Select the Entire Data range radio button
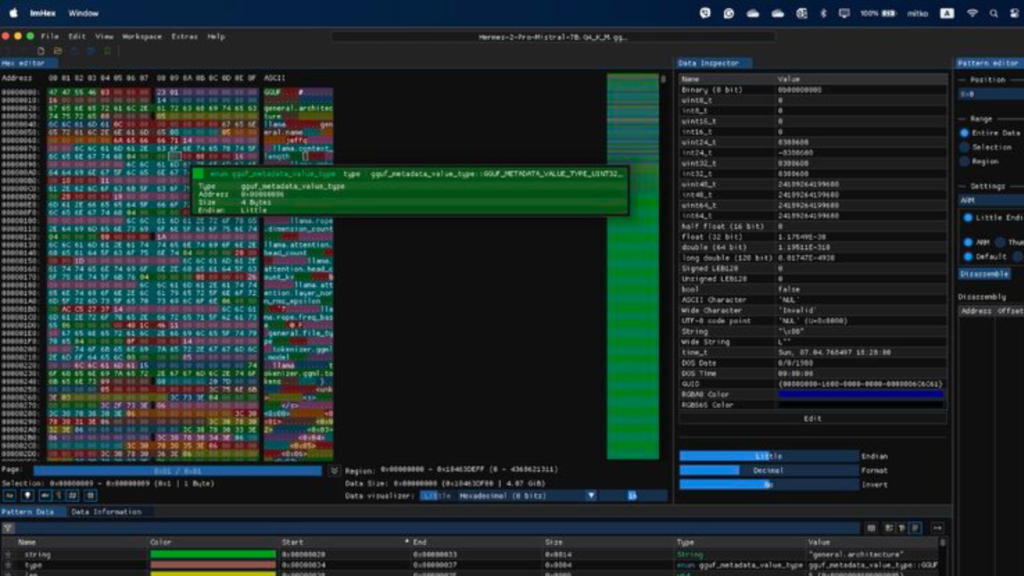Image resolution: width=1024 pixels, height=576 pixels. coord(965,132)
